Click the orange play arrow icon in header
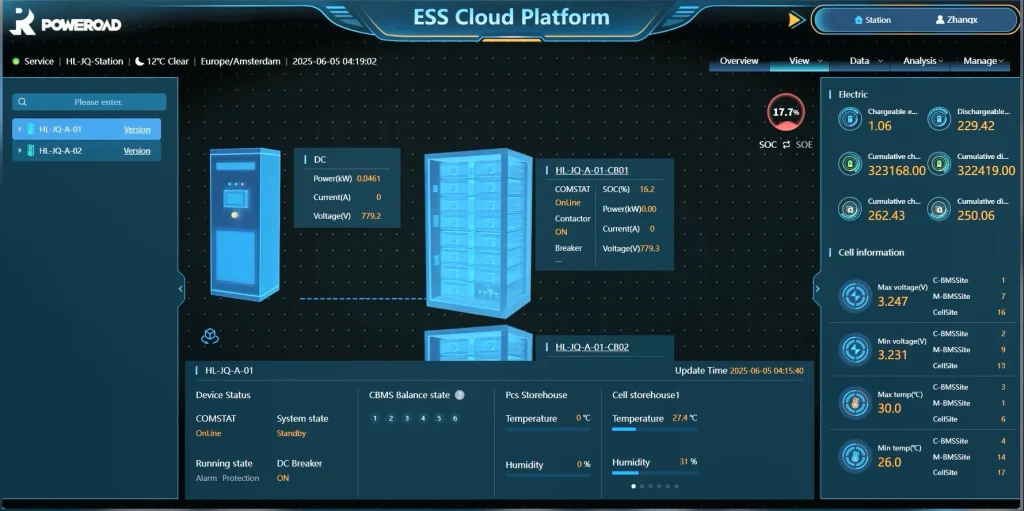Screen dimensions: 1024x511 [796, 20]
